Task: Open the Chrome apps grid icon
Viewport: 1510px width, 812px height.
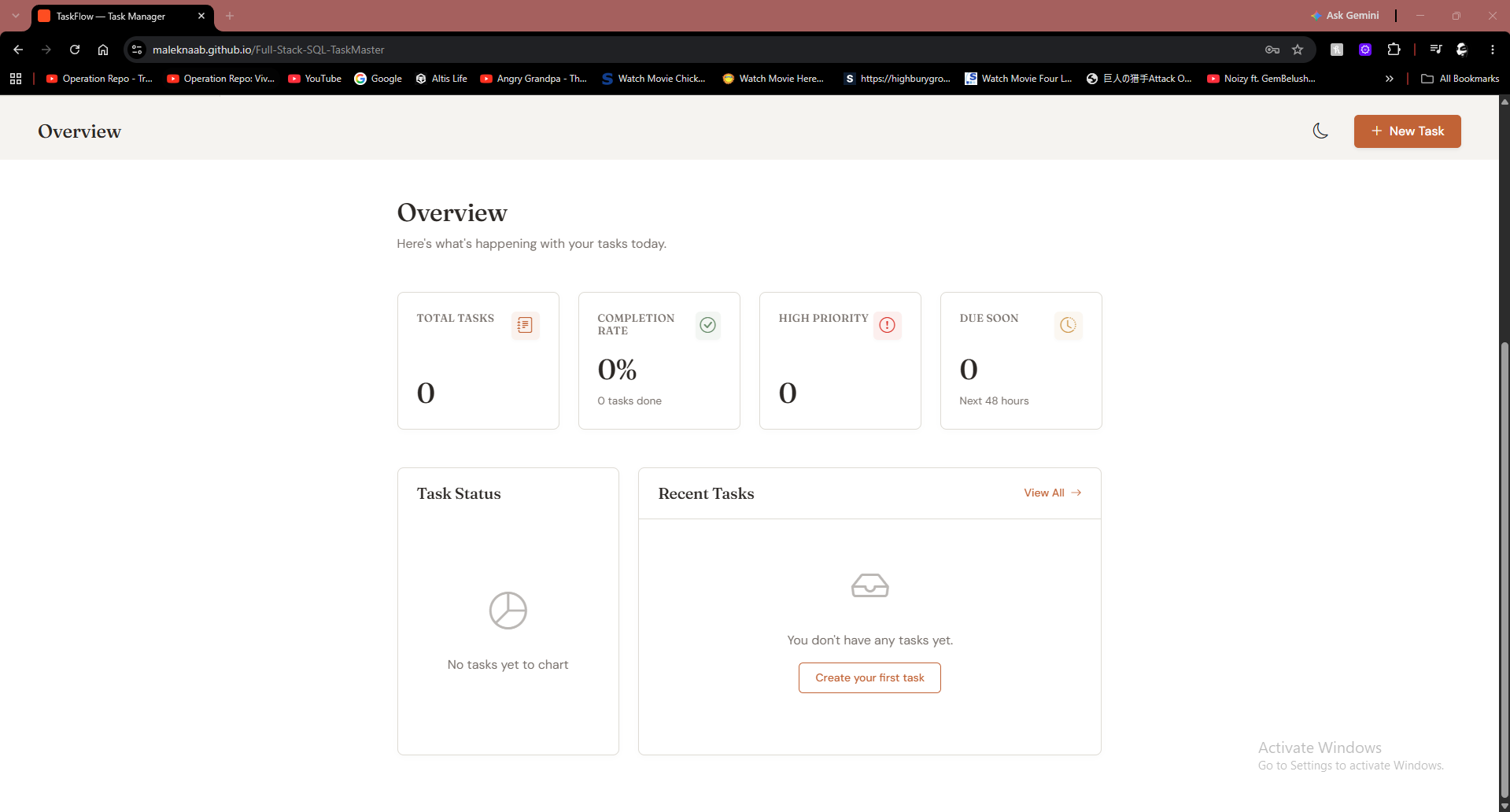Action: pyautogui.click(x=16, y=79)
